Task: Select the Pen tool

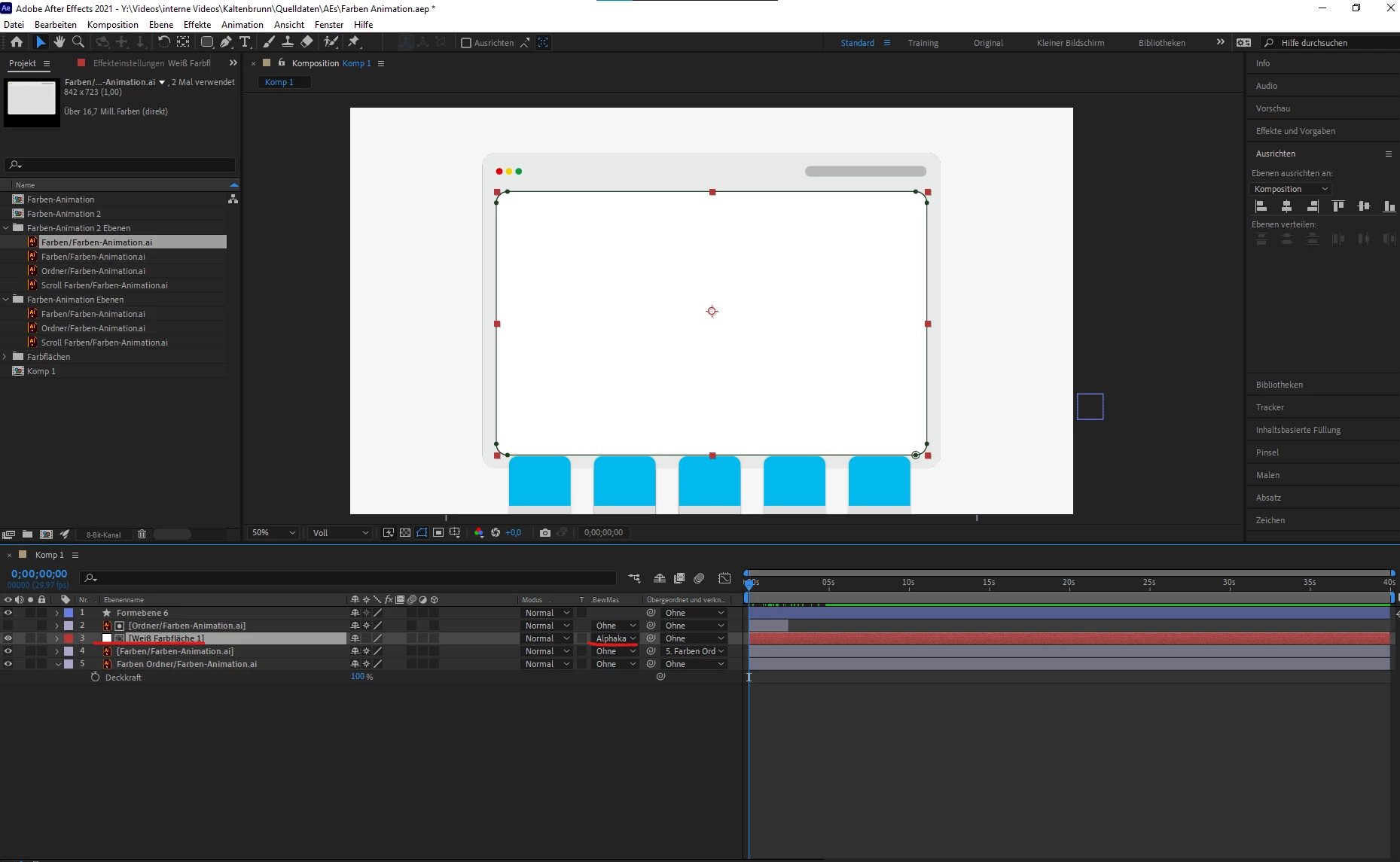Action: [226, 42]
